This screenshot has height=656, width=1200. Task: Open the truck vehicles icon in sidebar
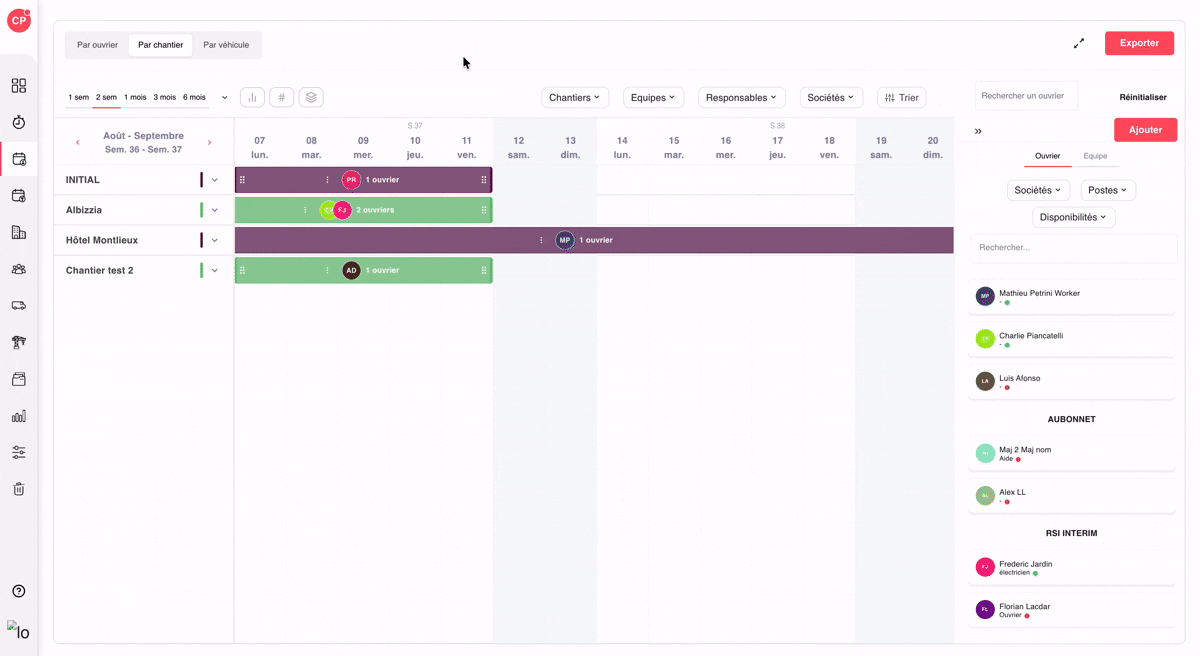[x=18, y=306]
